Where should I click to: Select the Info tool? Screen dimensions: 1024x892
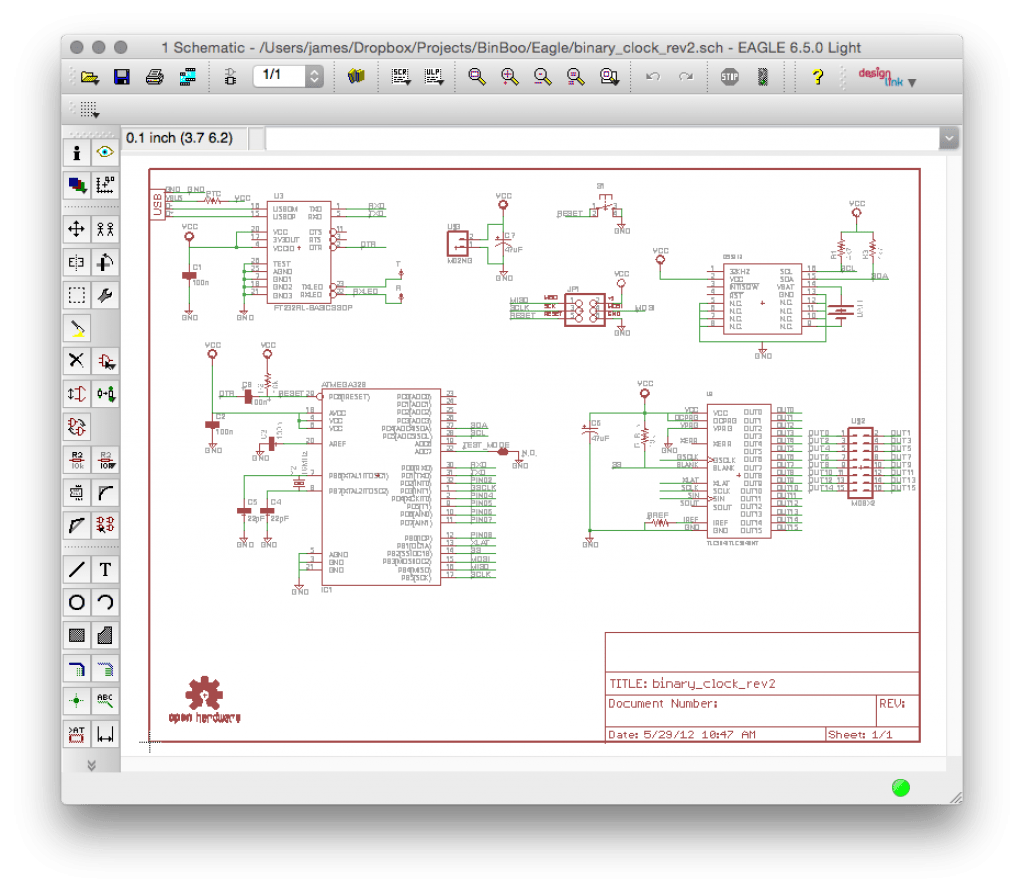[77, 152]
